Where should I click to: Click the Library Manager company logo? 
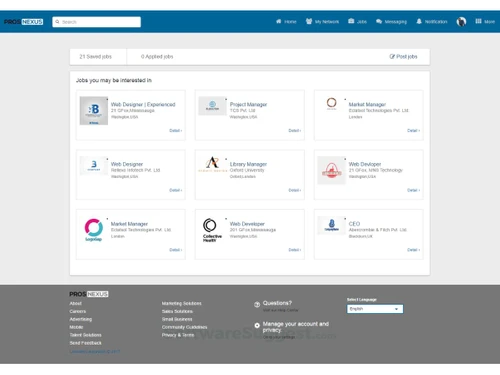[212, 164]
